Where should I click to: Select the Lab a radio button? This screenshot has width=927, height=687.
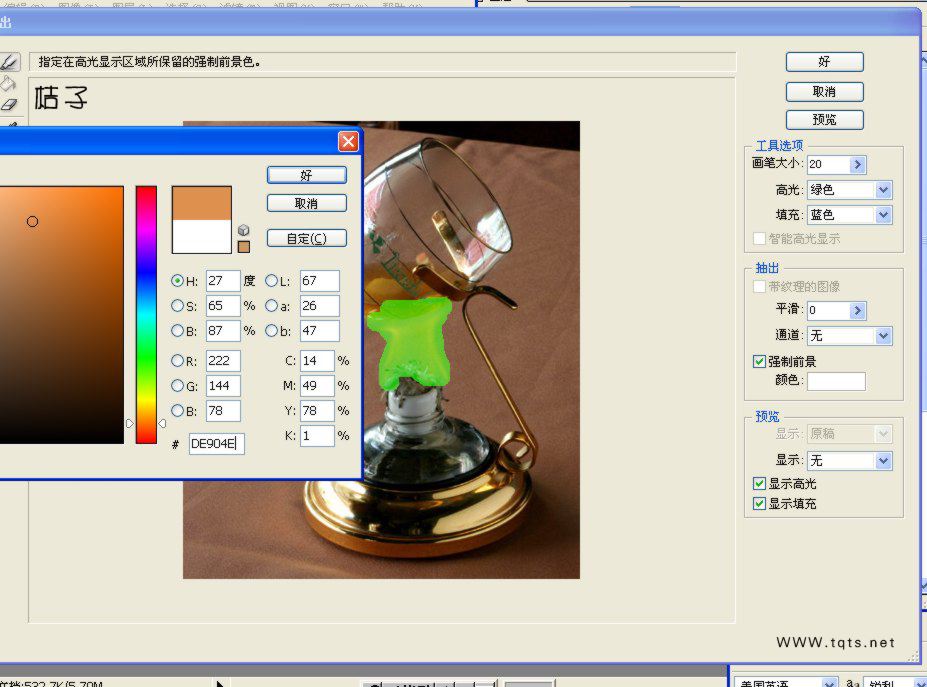click(271, 306)
